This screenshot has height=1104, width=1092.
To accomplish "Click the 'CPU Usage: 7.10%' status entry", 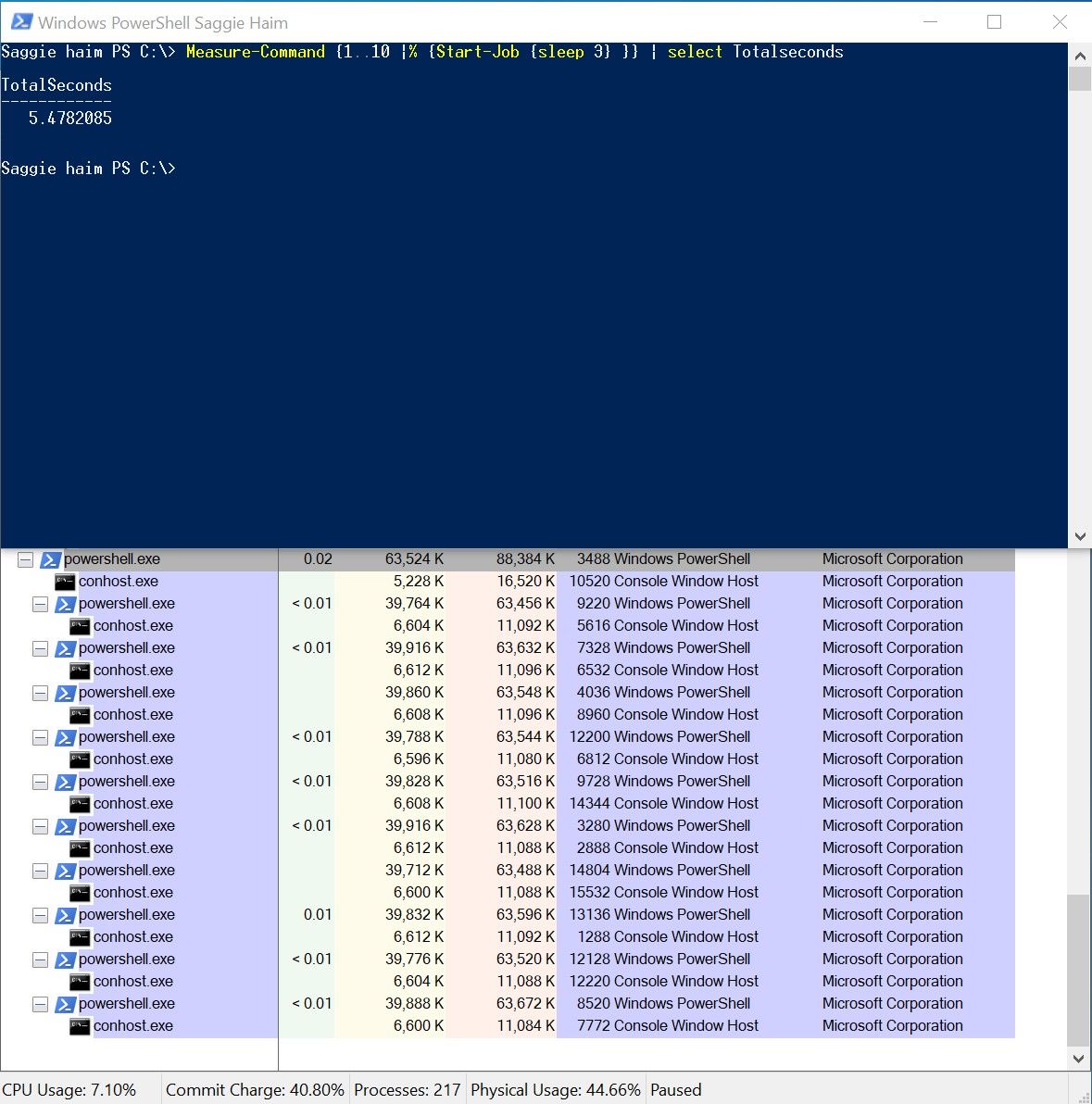I will tap(69, 1090).
